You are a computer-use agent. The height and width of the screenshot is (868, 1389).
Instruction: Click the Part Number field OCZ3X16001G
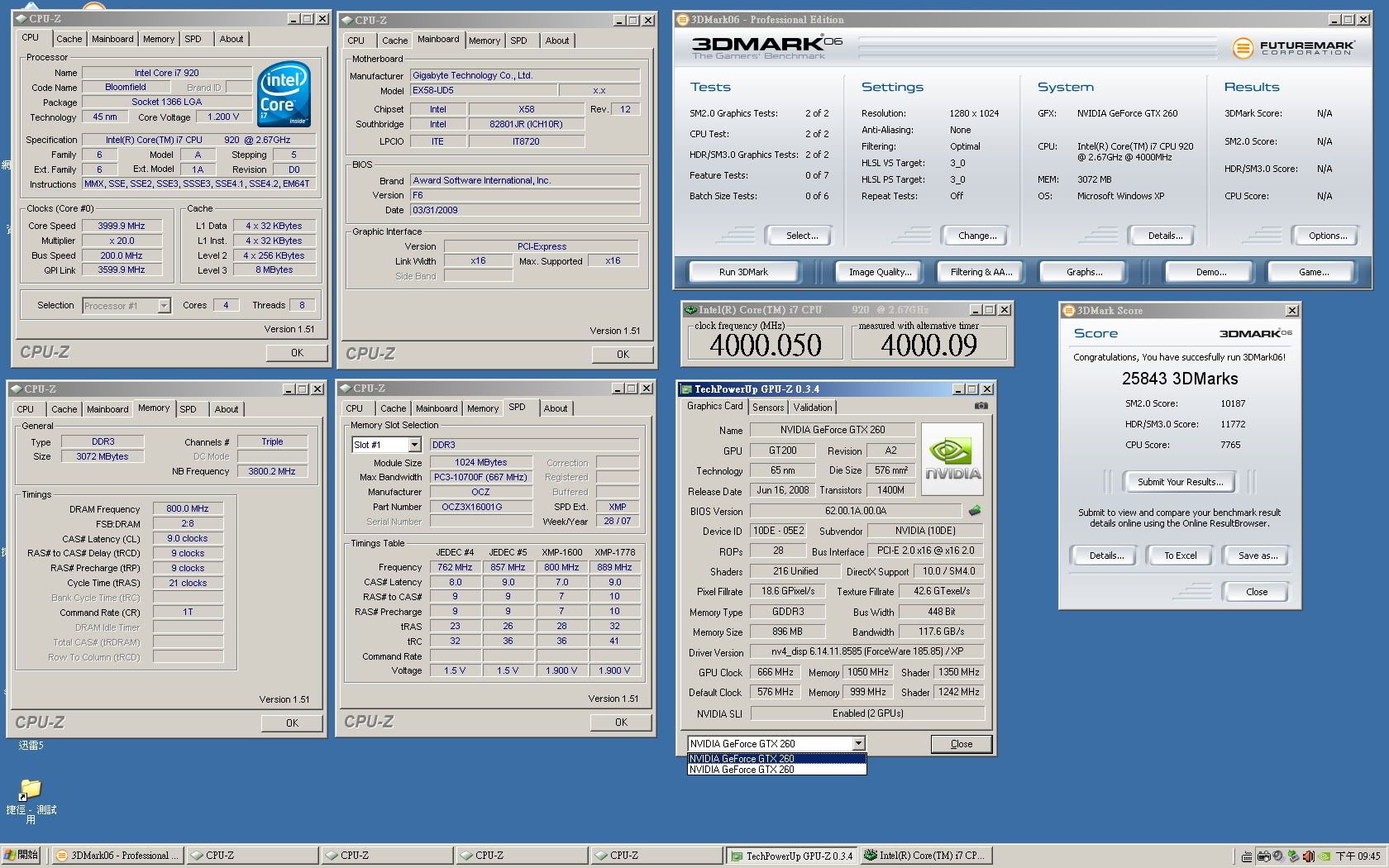coord(480,507)
